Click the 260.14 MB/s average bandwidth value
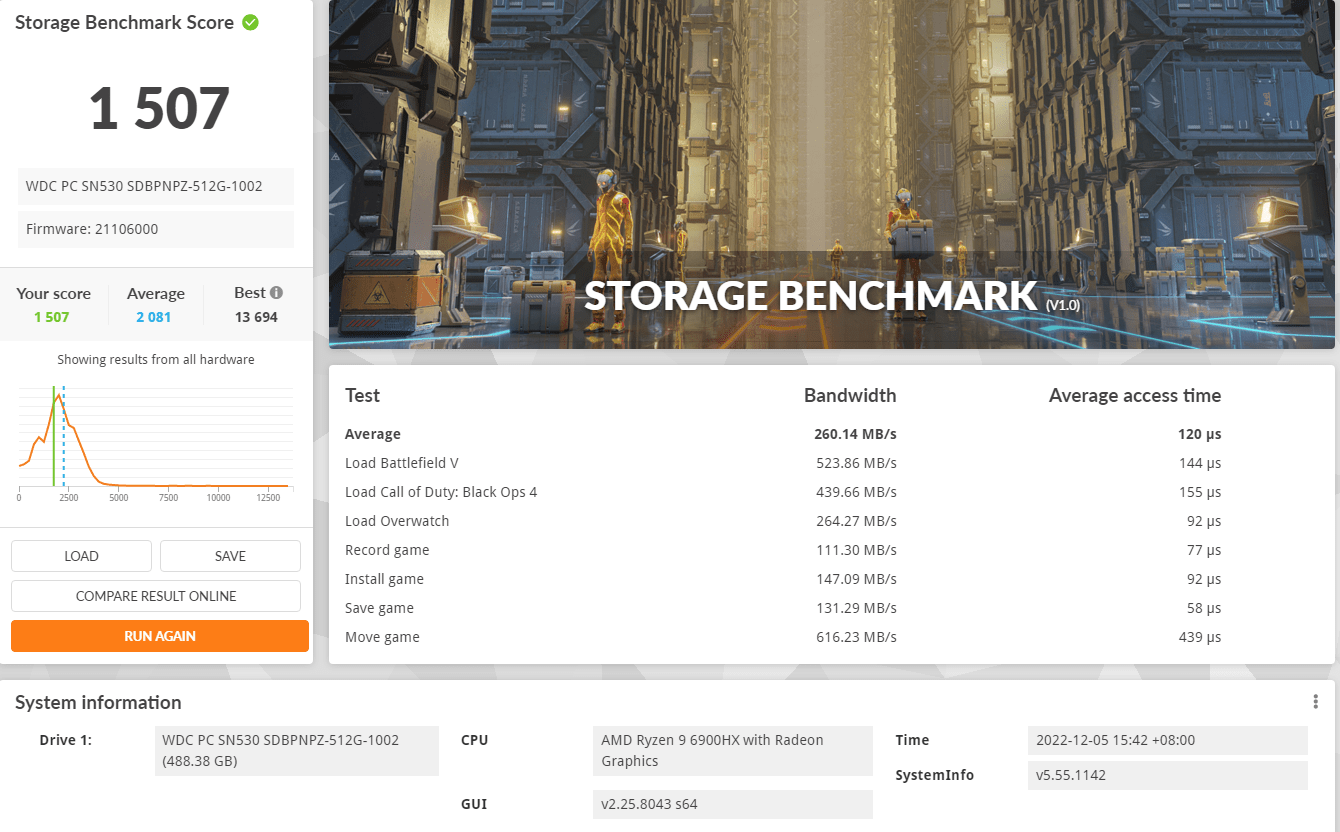This screenshot has width=1340, height=832. (855, 434)
